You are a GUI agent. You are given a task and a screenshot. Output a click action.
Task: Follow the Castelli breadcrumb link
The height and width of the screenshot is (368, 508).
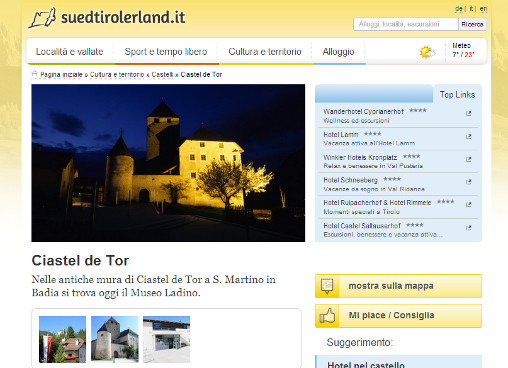click(162, 74)
